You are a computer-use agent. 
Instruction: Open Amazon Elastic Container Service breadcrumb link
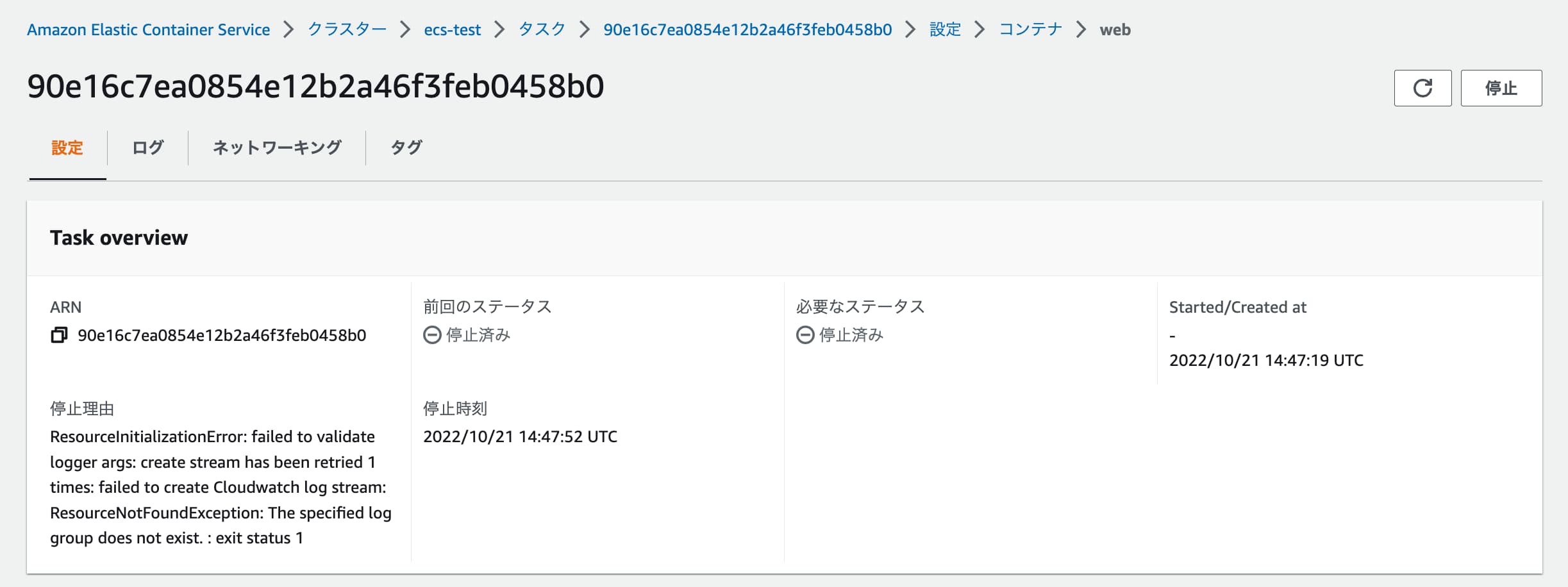[149, 29]
